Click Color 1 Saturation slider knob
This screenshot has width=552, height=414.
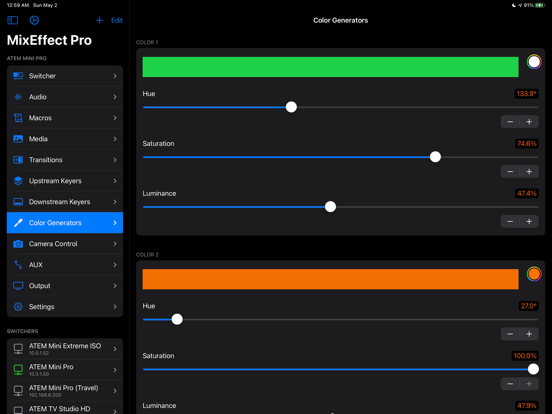coord(435,157)
